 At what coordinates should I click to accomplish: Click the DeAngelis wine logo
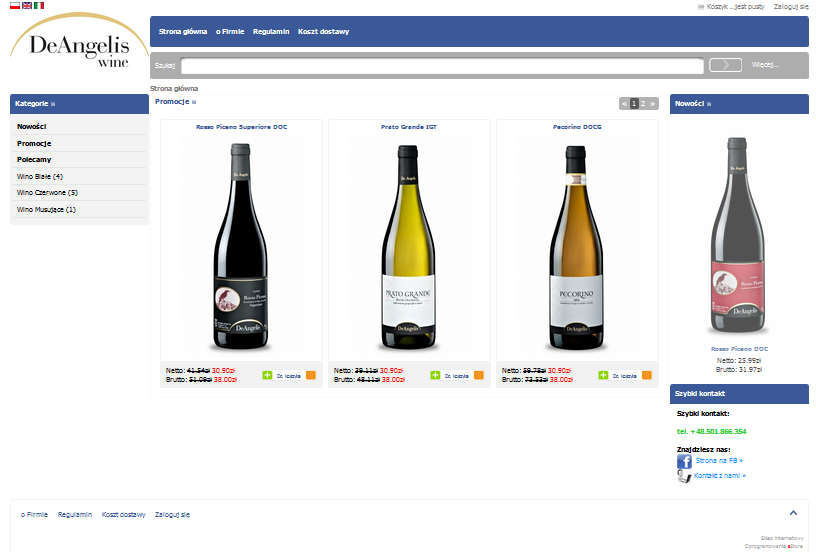click(x=79, y=42)
